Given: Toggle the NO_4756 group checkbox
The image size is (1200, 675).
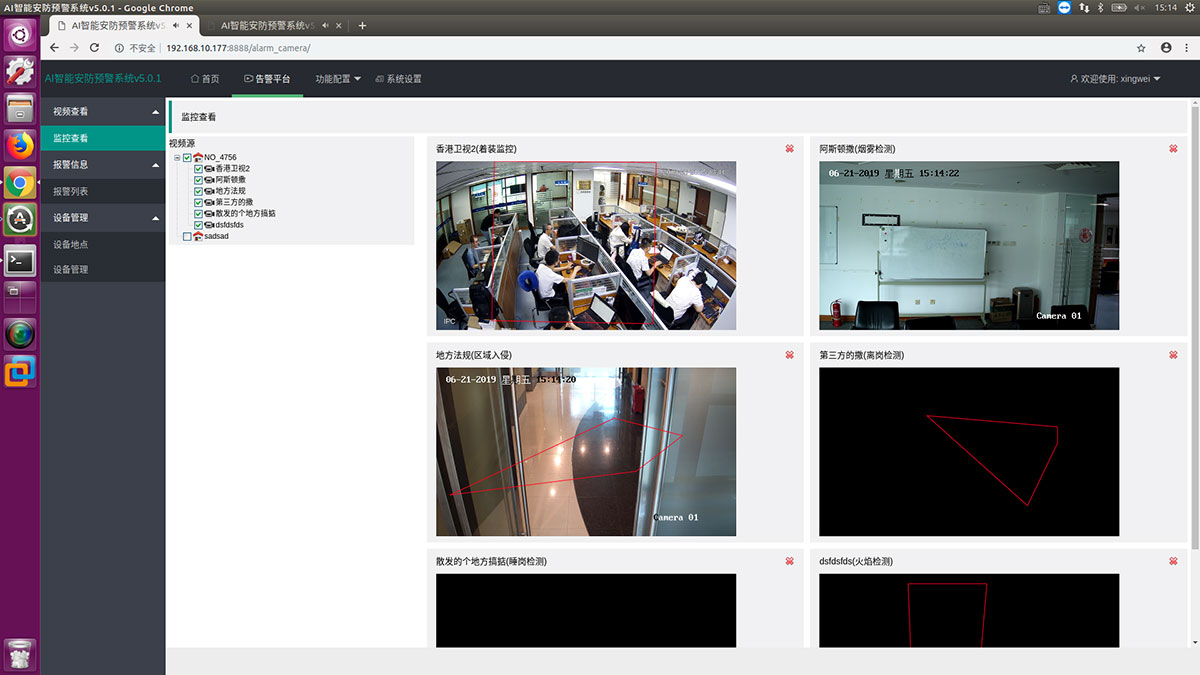Looking at the screenshot, I should click(x=187, y=157).
